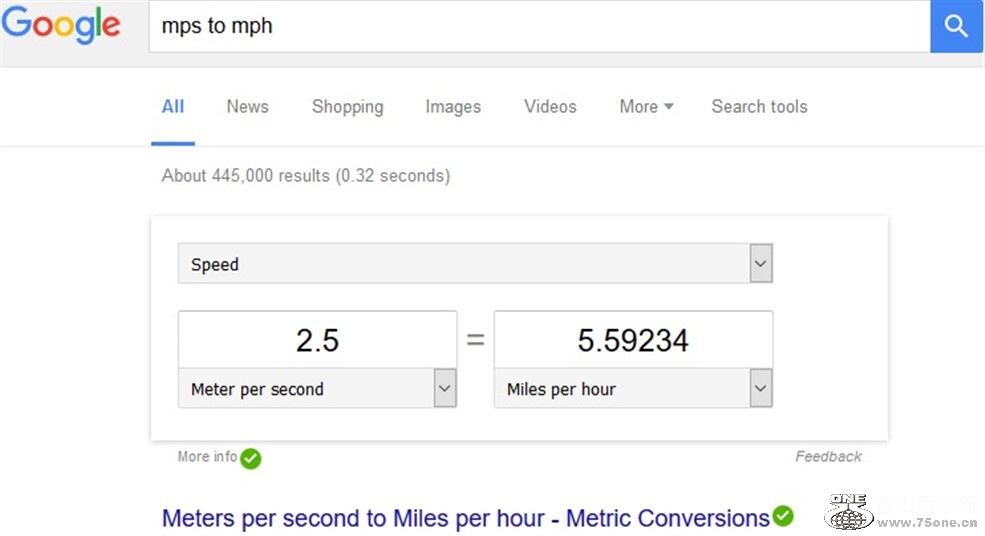Open the Speed measurement type dropdown
Screen dimensions: 985x536
[x=475, y=264]
